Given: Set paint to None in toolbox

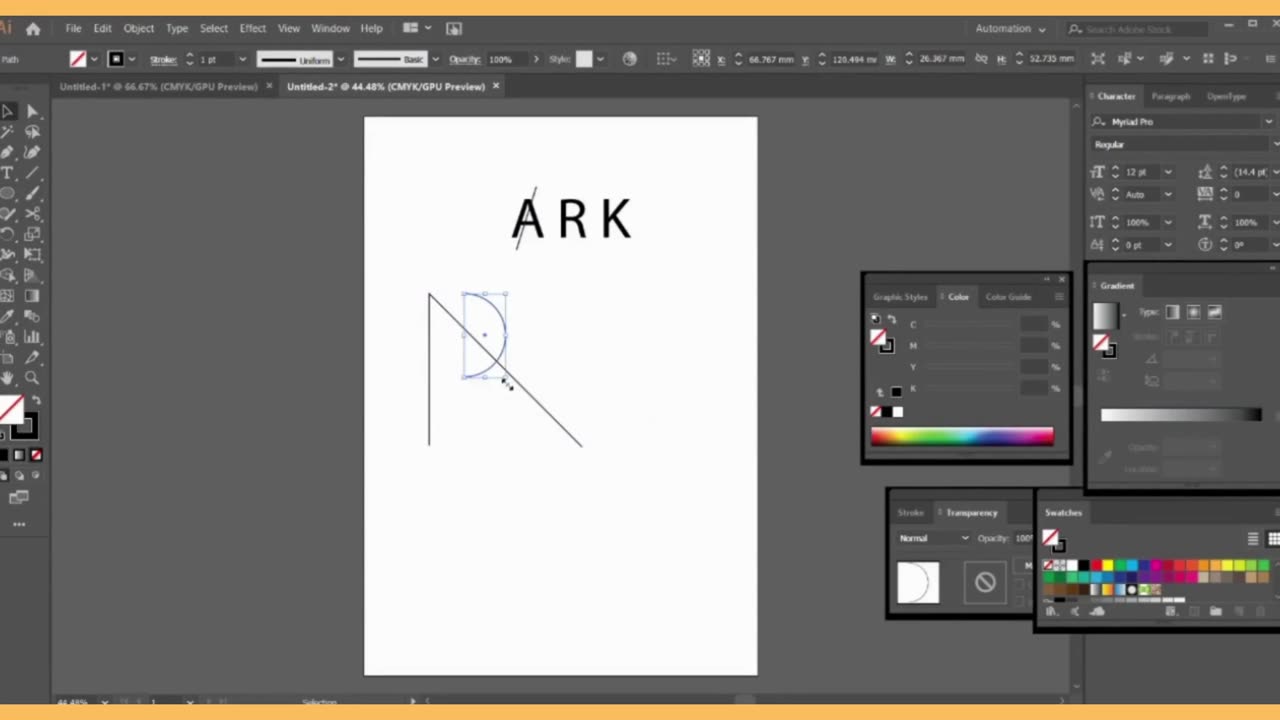Looking at the screenshot, I should point(36,455).
